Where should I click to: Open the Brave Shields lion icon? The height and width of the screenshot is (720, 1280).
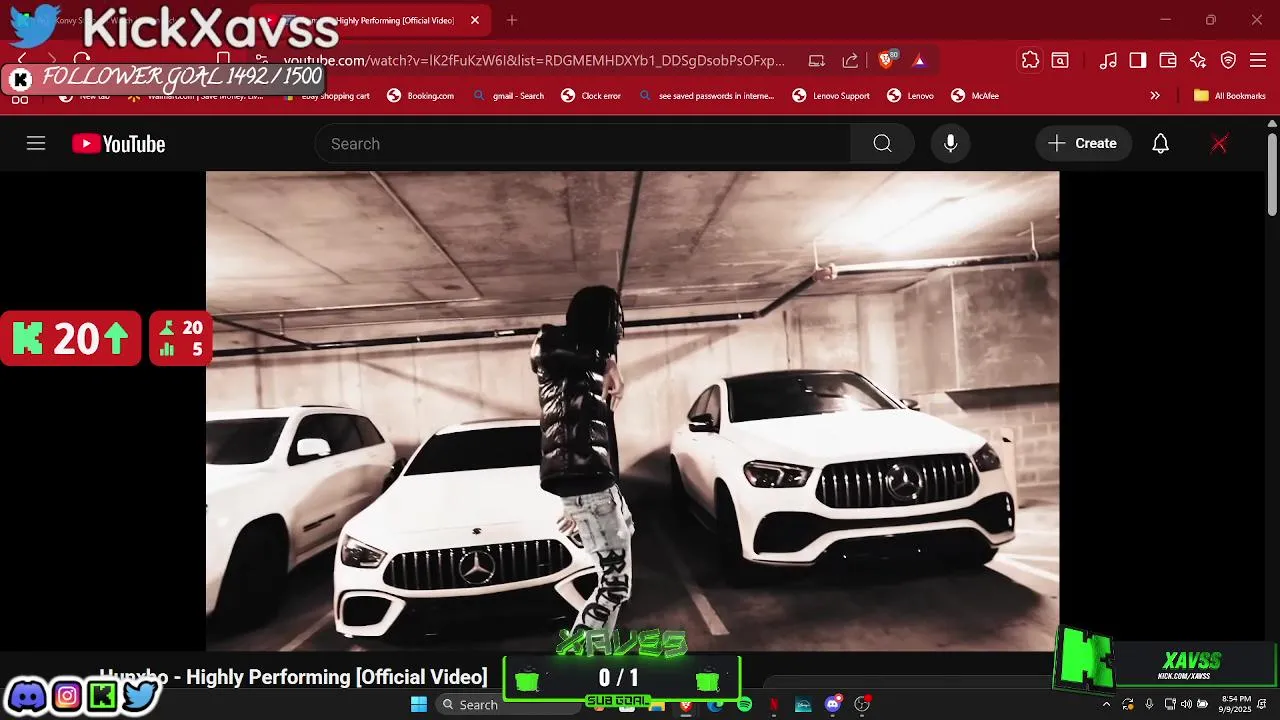pyautogui.click(x=886, y=60)
